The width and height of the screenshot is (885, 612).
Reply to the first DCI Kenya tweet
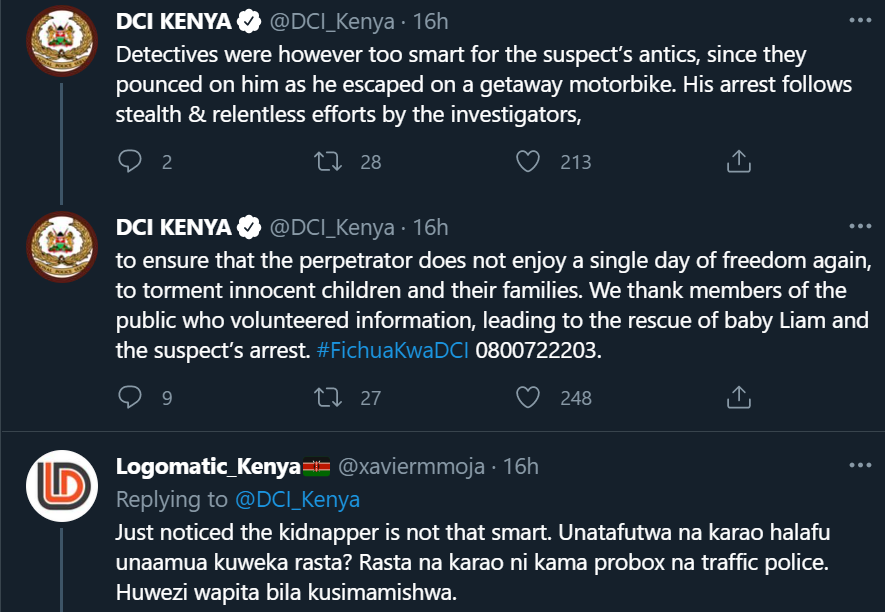[130, 161]
